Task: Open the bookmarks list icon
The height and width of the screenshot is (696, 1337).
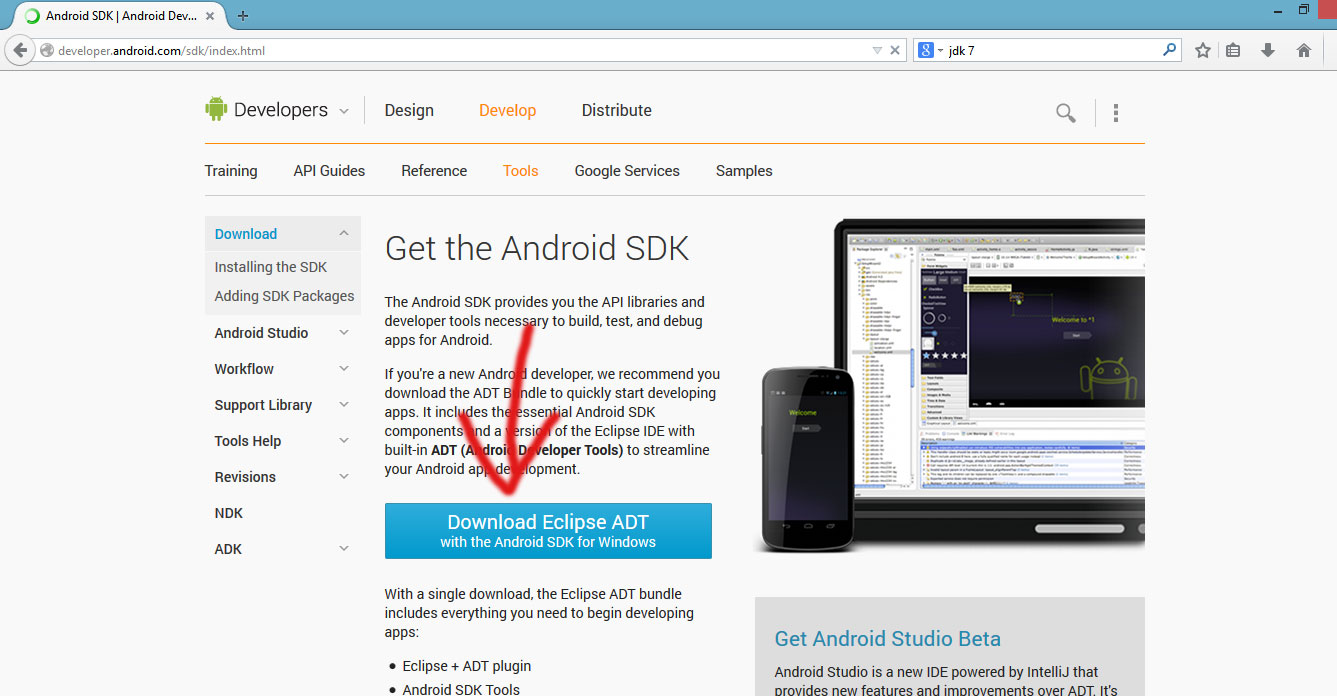Action: pos(1233,50)
